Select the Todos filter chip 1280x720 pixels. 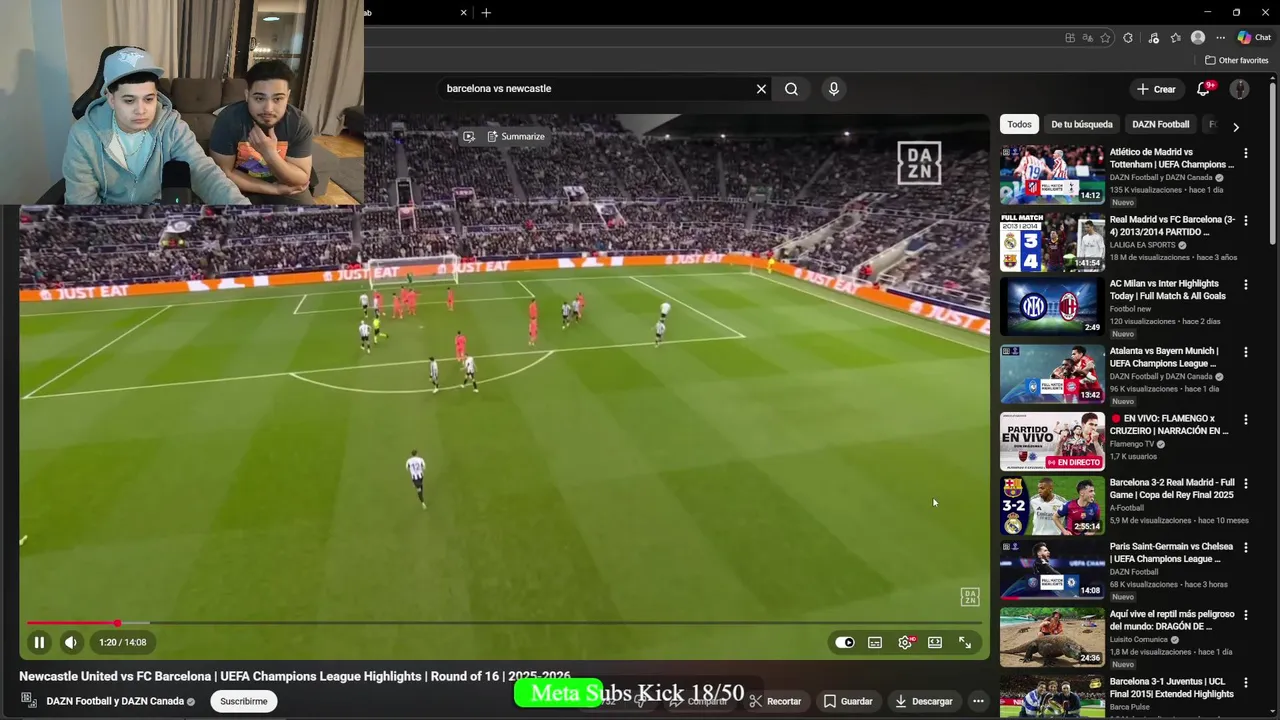[x=1019, y=124]
